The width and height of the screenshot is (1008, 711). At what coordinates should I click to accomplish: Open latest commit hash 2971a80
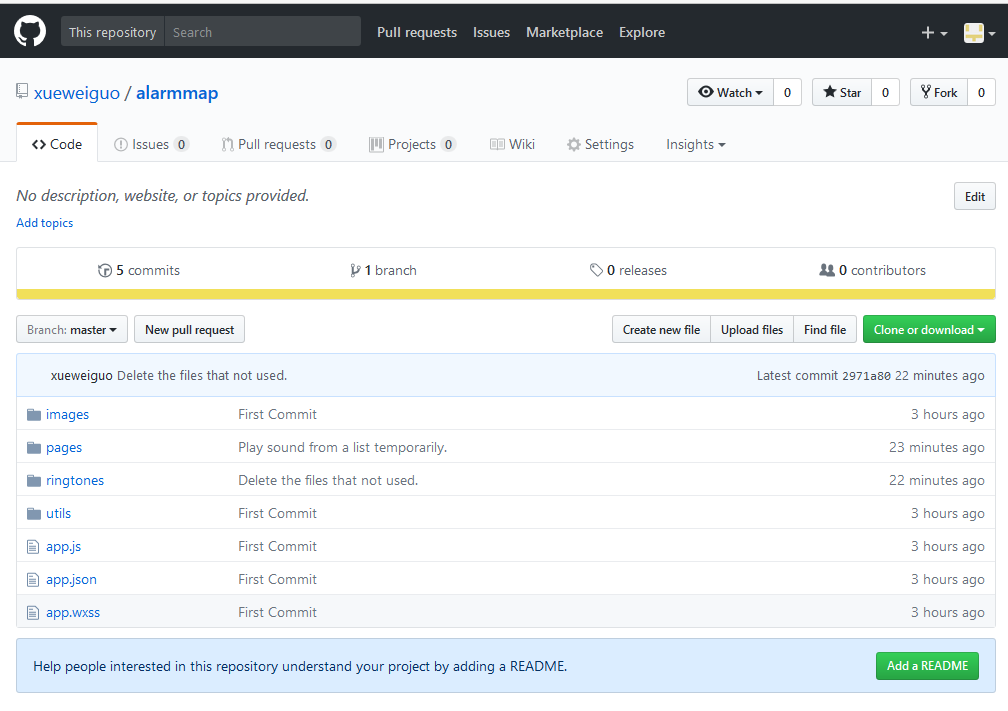[x=867, y=376]
